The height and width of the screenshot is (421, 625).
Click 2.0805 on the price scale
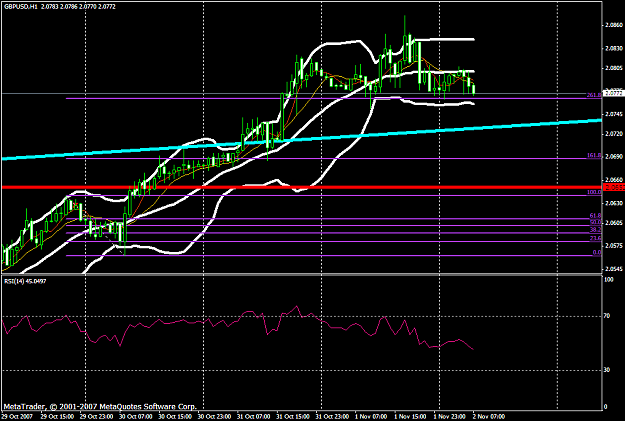tap(614, 68)
